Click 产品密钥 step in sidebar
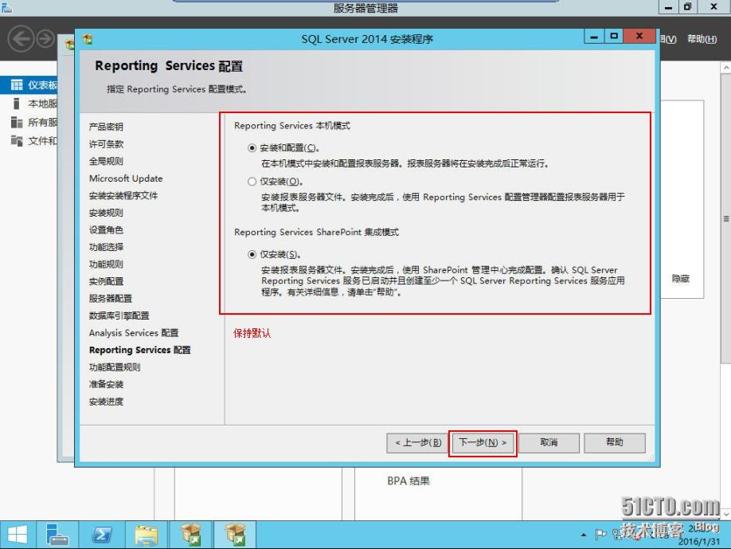 tap(106, 127)
